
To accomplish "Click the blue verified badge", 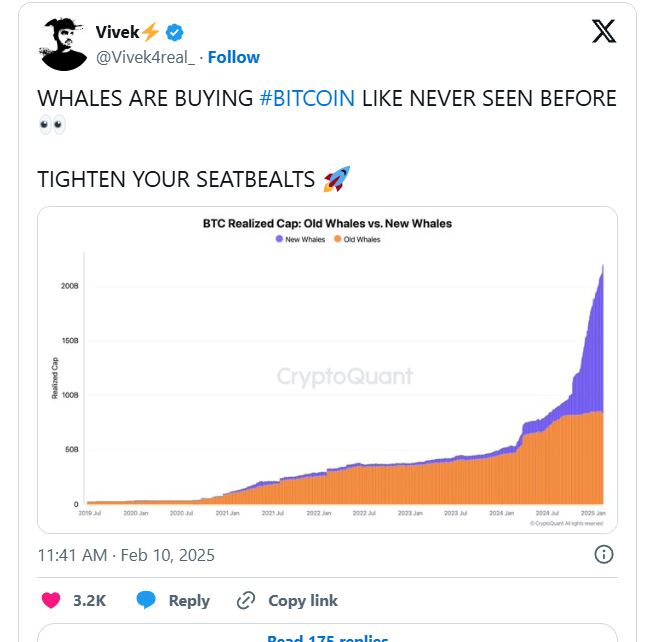I will click(x=174, y=32).
